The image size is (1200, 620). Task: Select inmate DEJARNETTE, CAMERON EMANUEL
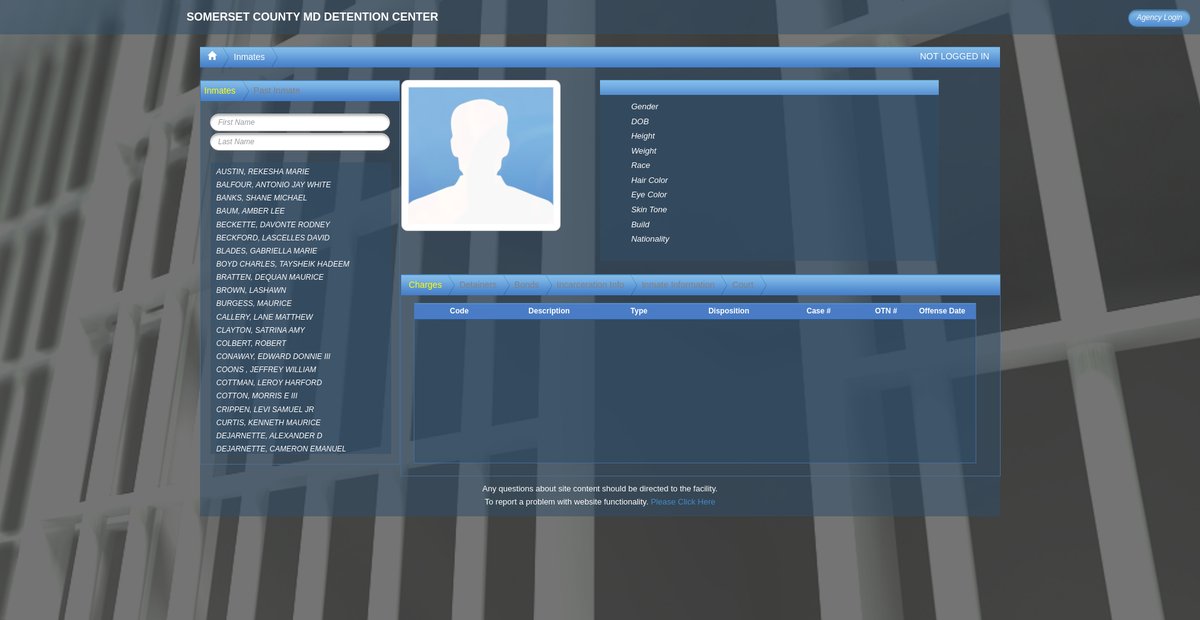point(281,449)
